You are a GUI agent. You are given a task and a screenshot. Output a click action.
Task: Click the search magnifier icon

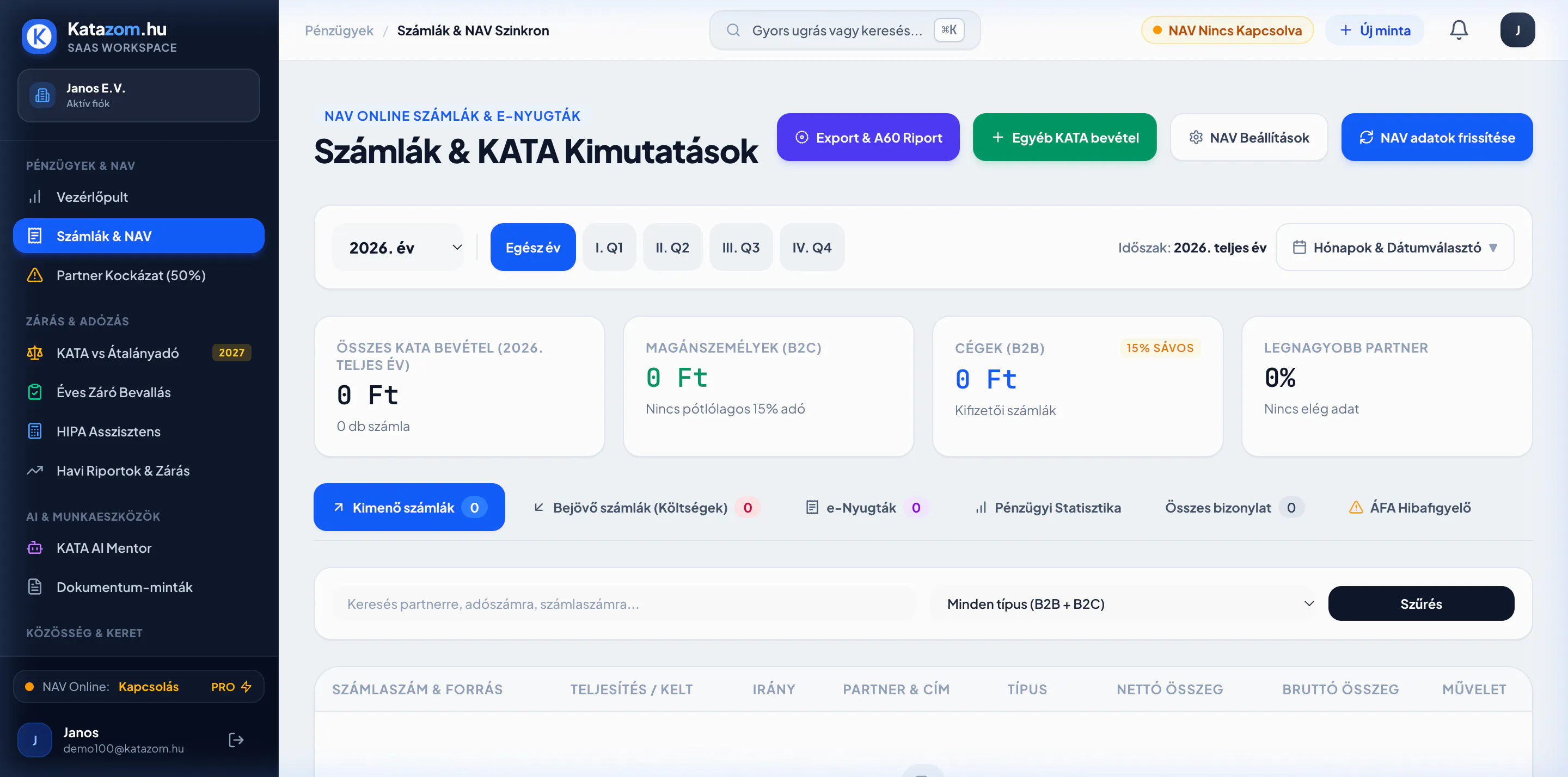[x=733, y=30]
